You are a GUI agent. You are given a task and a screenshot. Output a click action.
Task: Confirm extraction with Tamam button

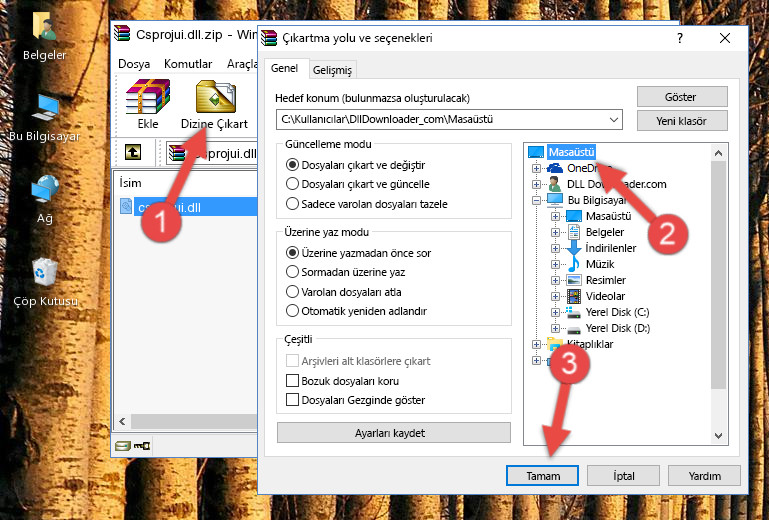542,475
